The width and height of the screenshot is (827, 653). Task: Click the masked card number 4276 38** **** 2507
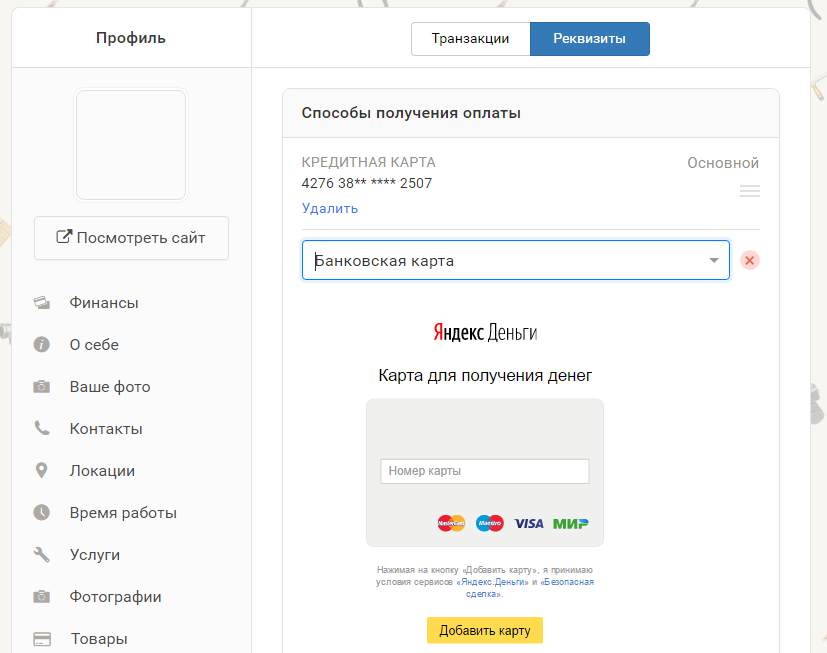367,183
